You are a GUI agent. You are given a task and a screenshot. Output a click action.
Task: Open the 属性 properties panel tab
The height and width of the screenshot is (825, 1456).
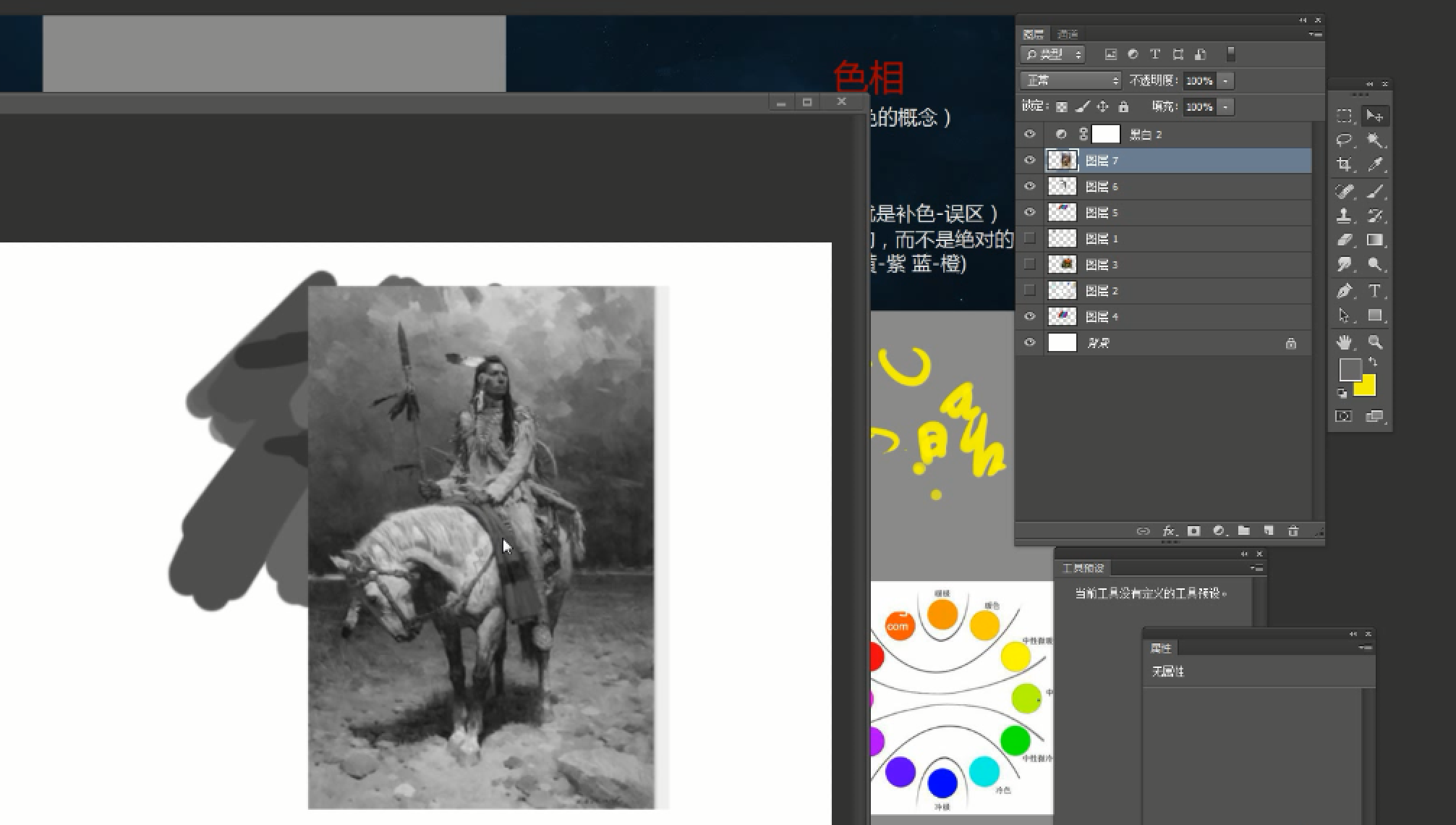[x=1161, y=648]
